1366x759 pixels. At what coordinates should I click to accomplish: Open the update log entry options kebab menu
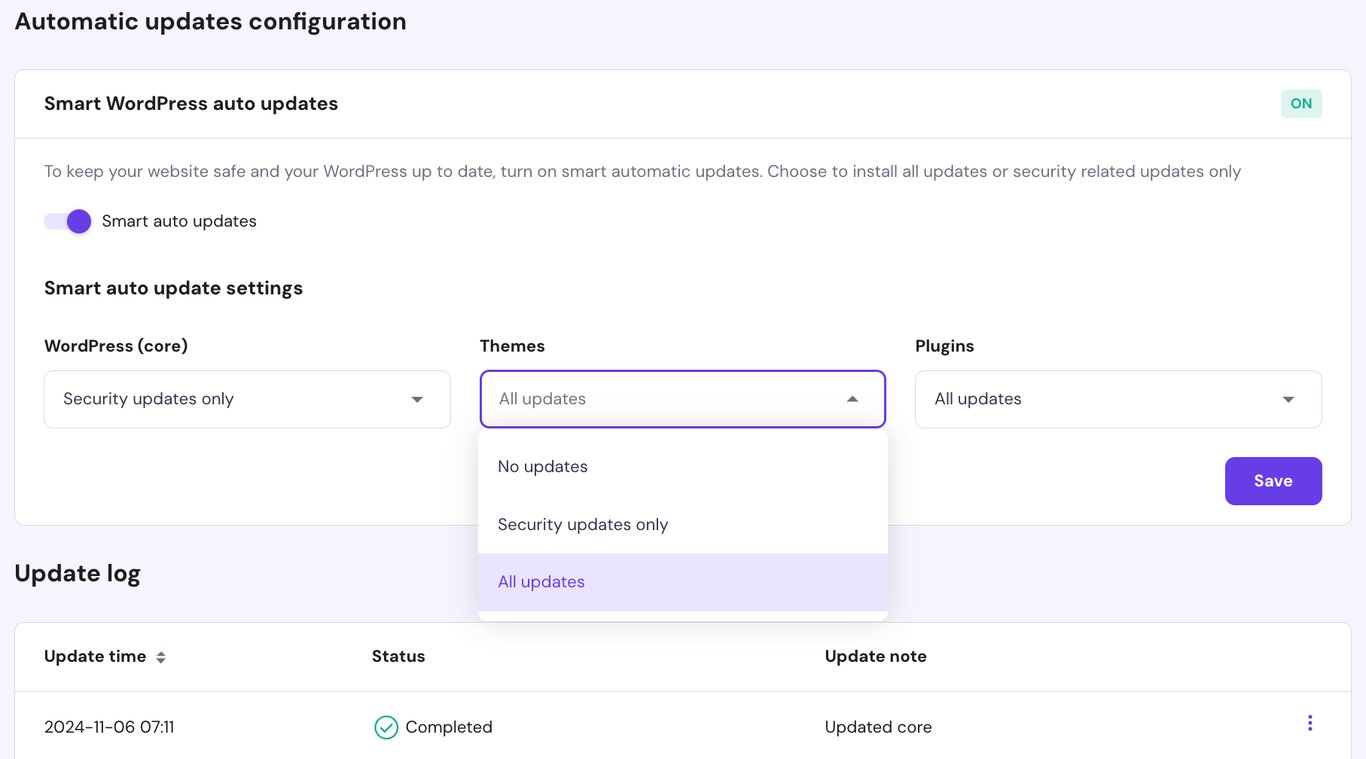(1310, 722)
